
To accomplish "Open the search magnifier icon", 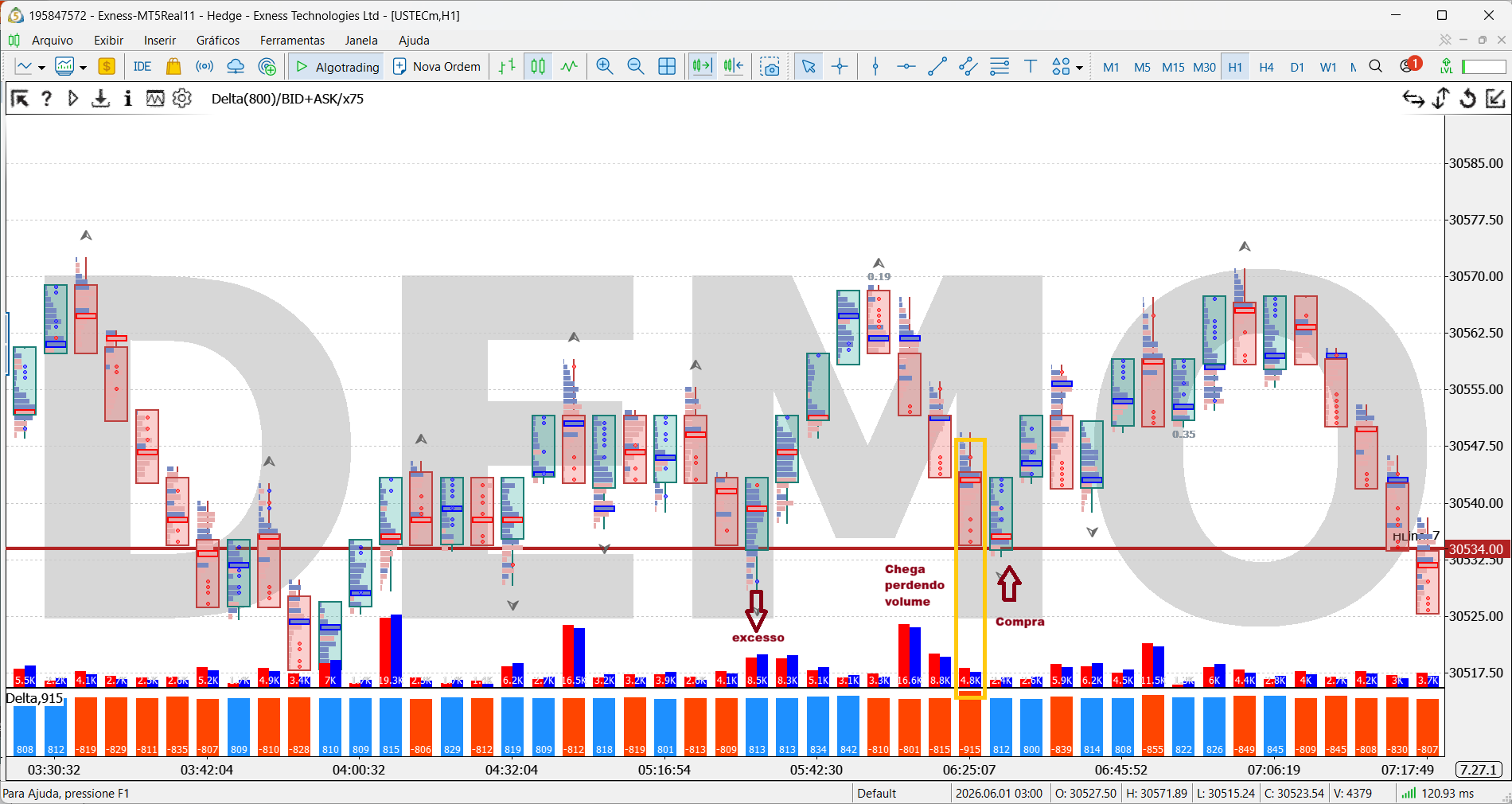I will point(1375,67).
